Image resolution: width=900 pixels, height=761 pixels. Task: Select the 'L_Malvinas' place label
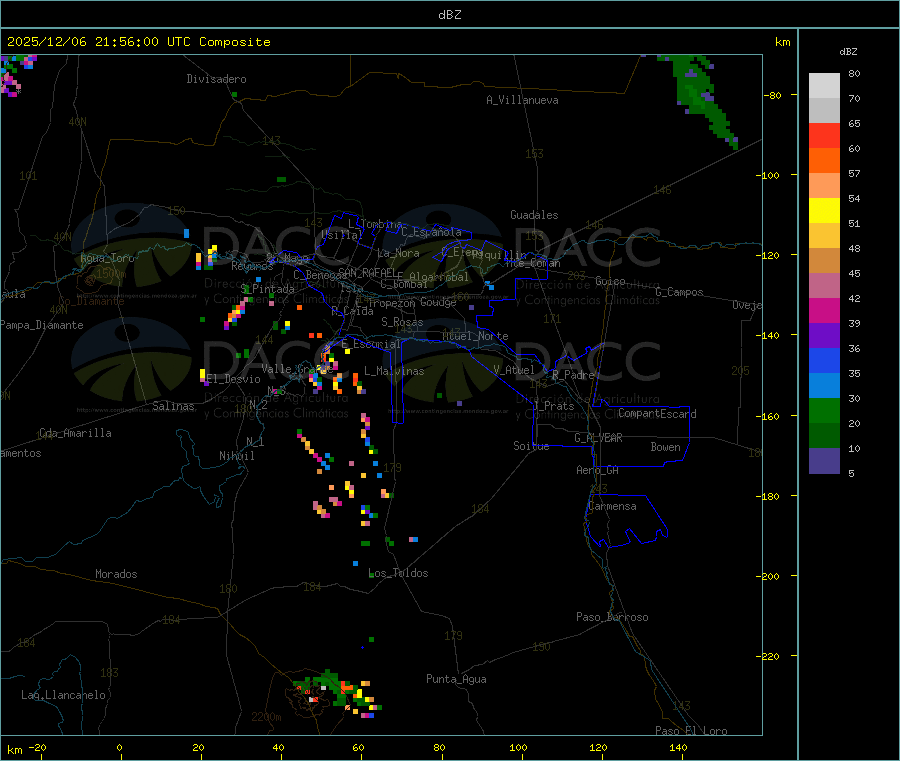coord(394,371)
